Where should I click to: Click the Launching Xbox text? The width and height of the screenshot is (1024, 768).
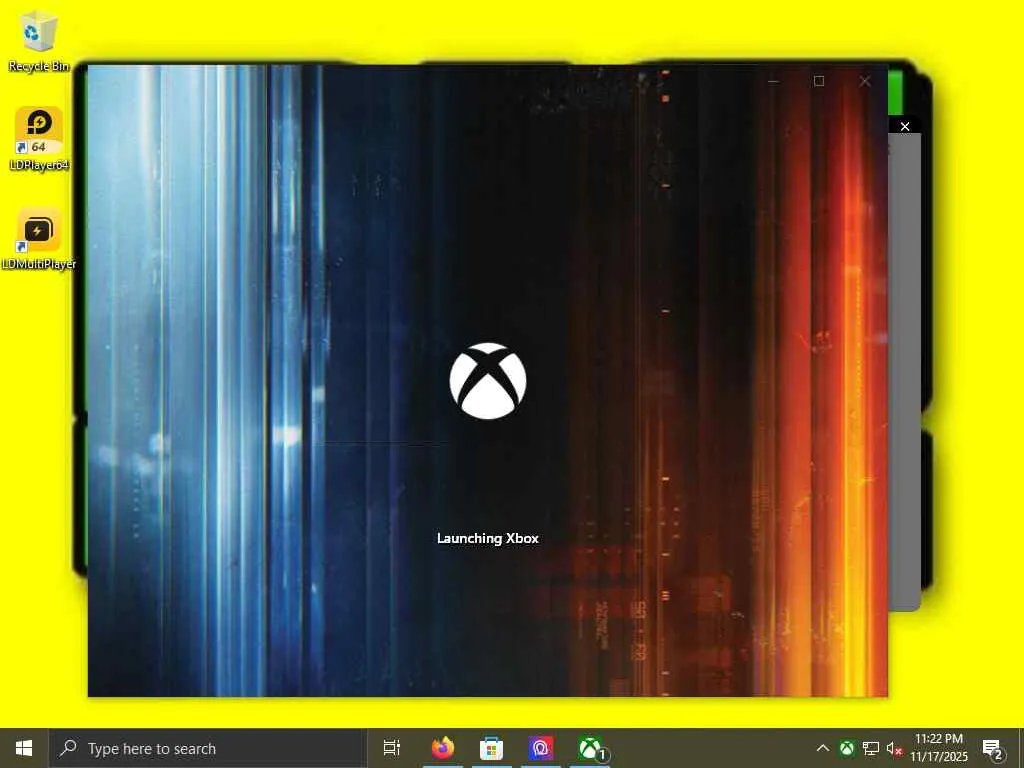pyautogui.click(x=488, y=538)
